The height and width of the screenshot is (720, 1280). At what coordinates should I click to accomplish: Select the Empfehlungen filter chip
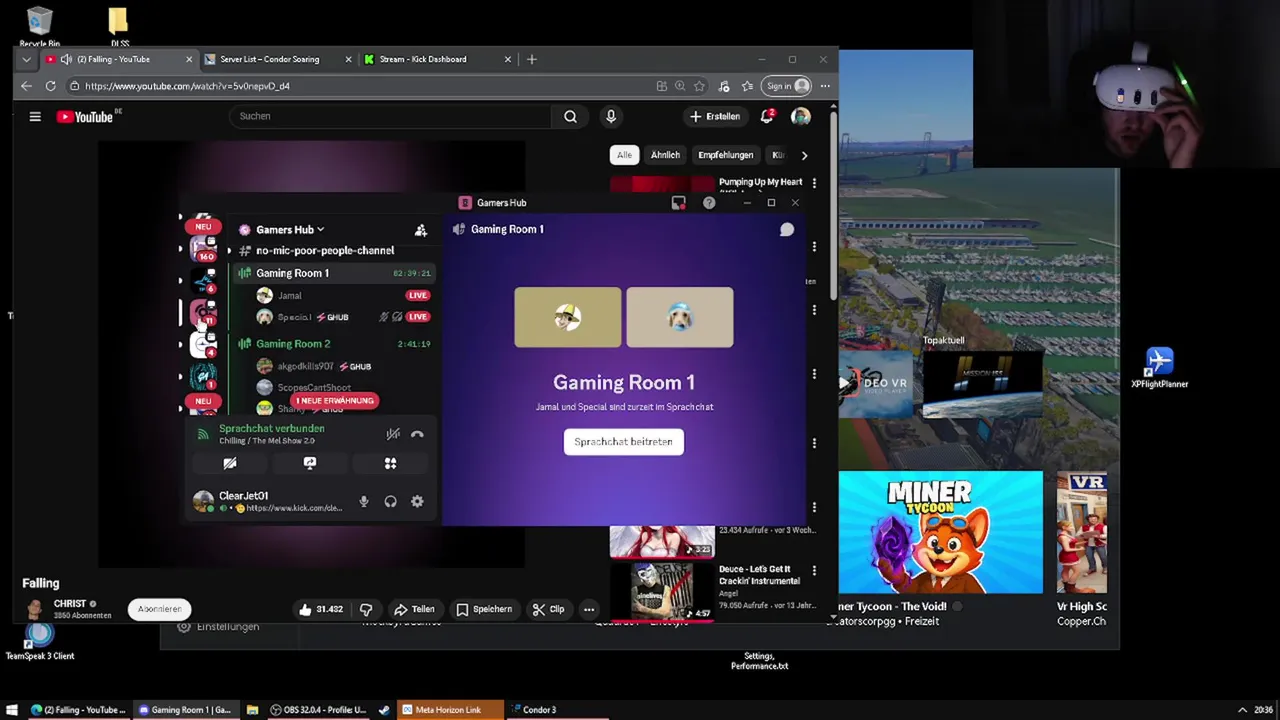(x=725, y=155)
